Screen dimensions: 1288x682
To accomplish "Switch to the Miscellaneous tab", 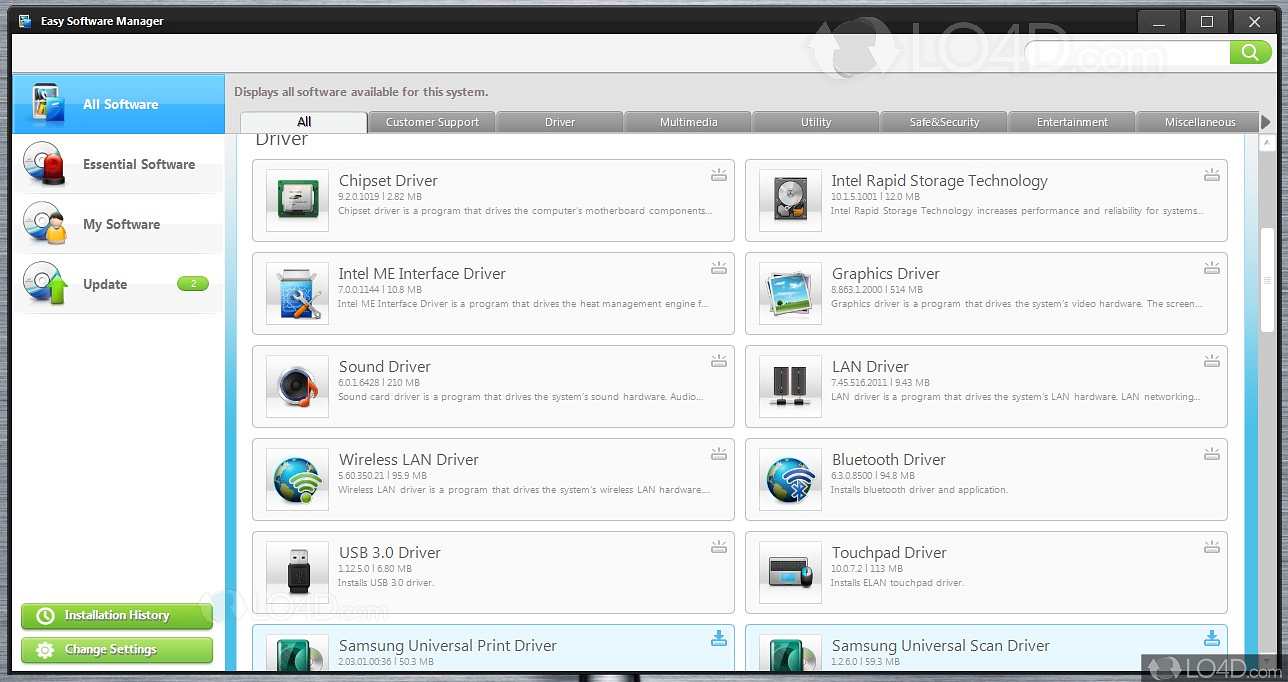I will [x=1199, y=122].
